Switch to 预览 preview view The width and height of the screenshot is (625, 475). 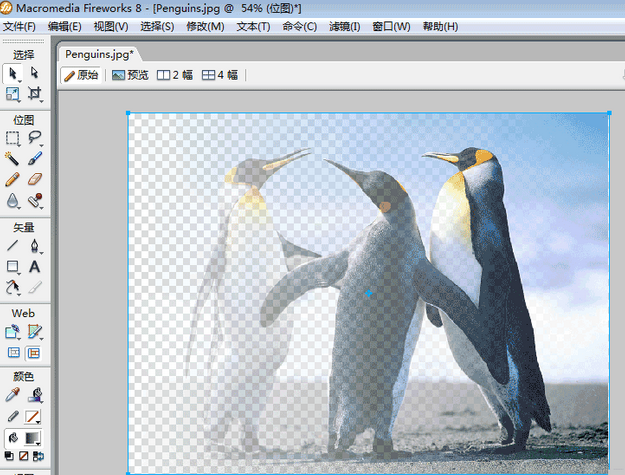pos(130,75)
